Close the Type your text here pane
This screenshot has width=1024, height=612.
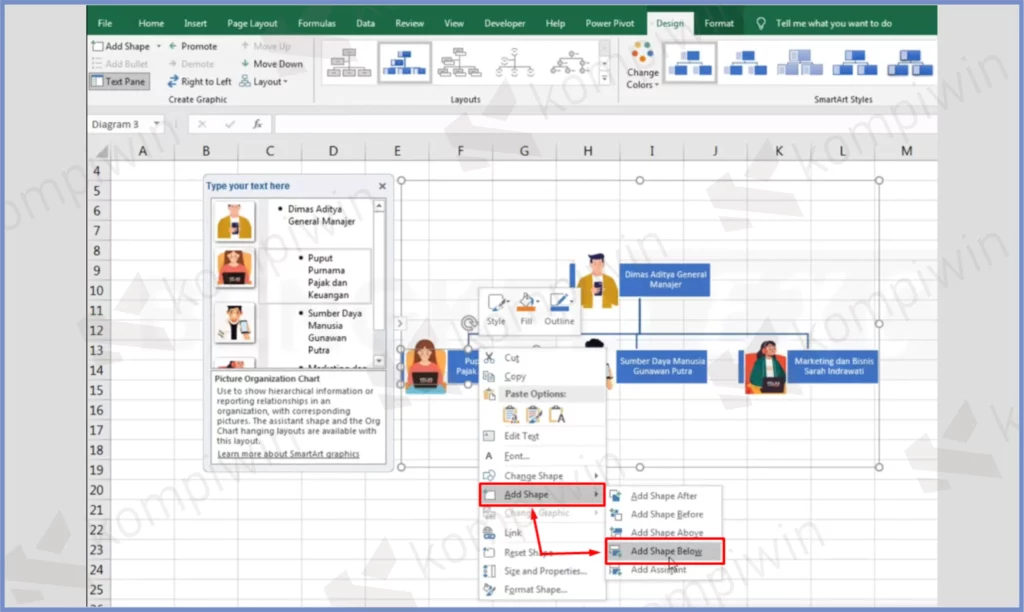[382, 186]
